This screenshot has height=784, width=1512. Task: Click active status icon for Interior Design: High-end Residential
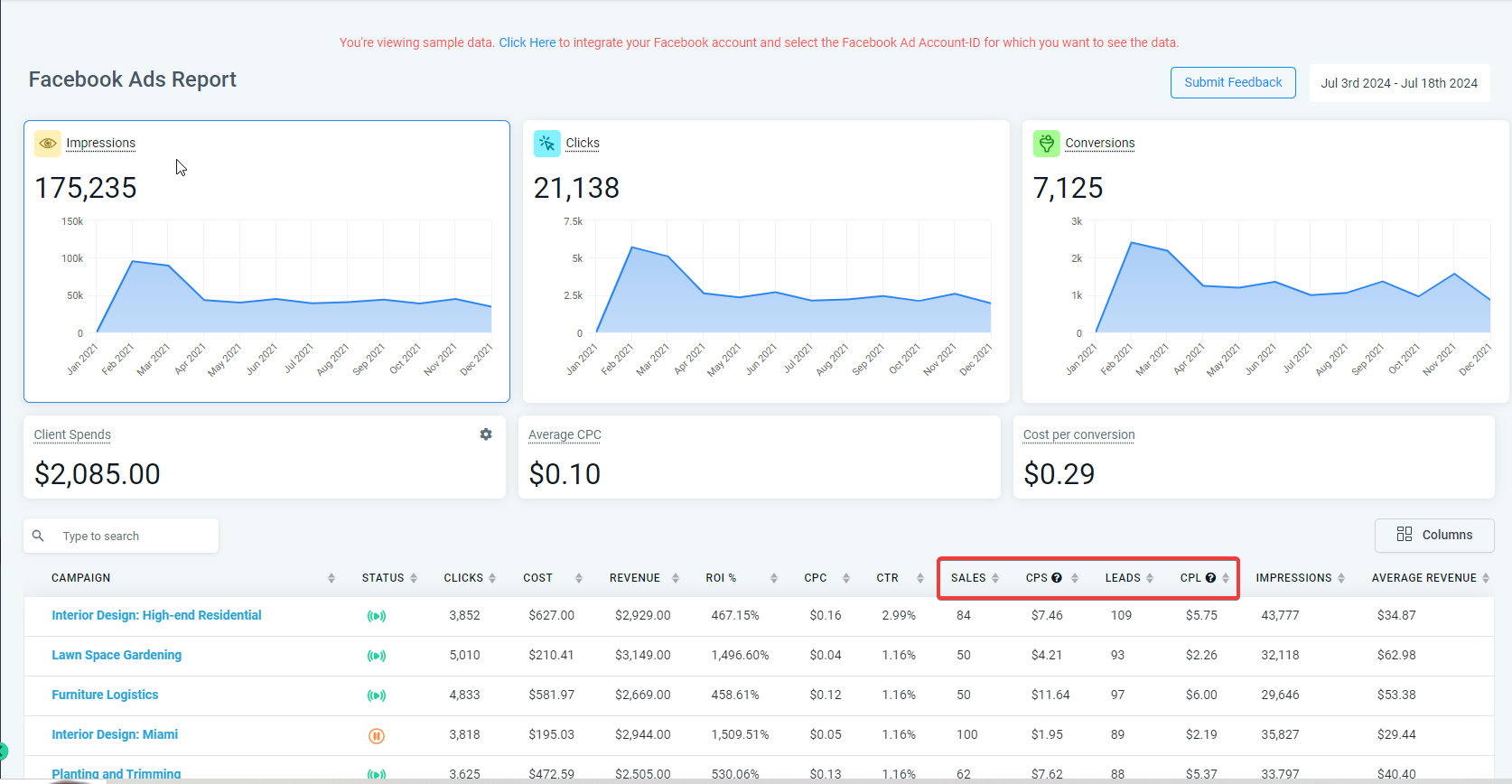click(x=377, y=616)
